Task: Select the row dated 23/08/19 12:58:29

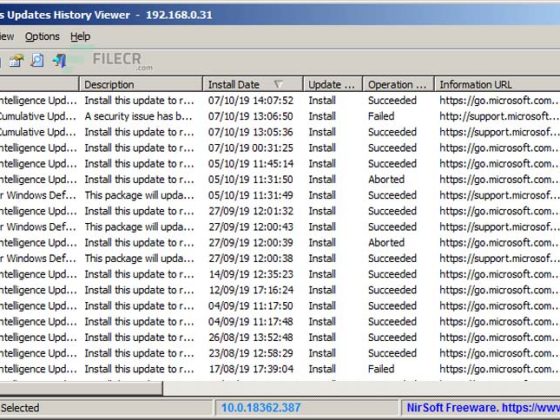Action: 280,353
